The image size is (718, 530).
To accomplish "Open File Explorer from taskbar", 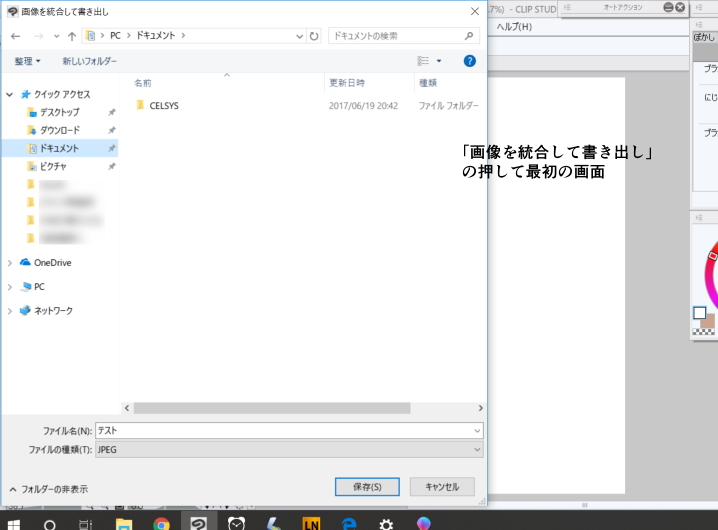I will click(124, 525).
